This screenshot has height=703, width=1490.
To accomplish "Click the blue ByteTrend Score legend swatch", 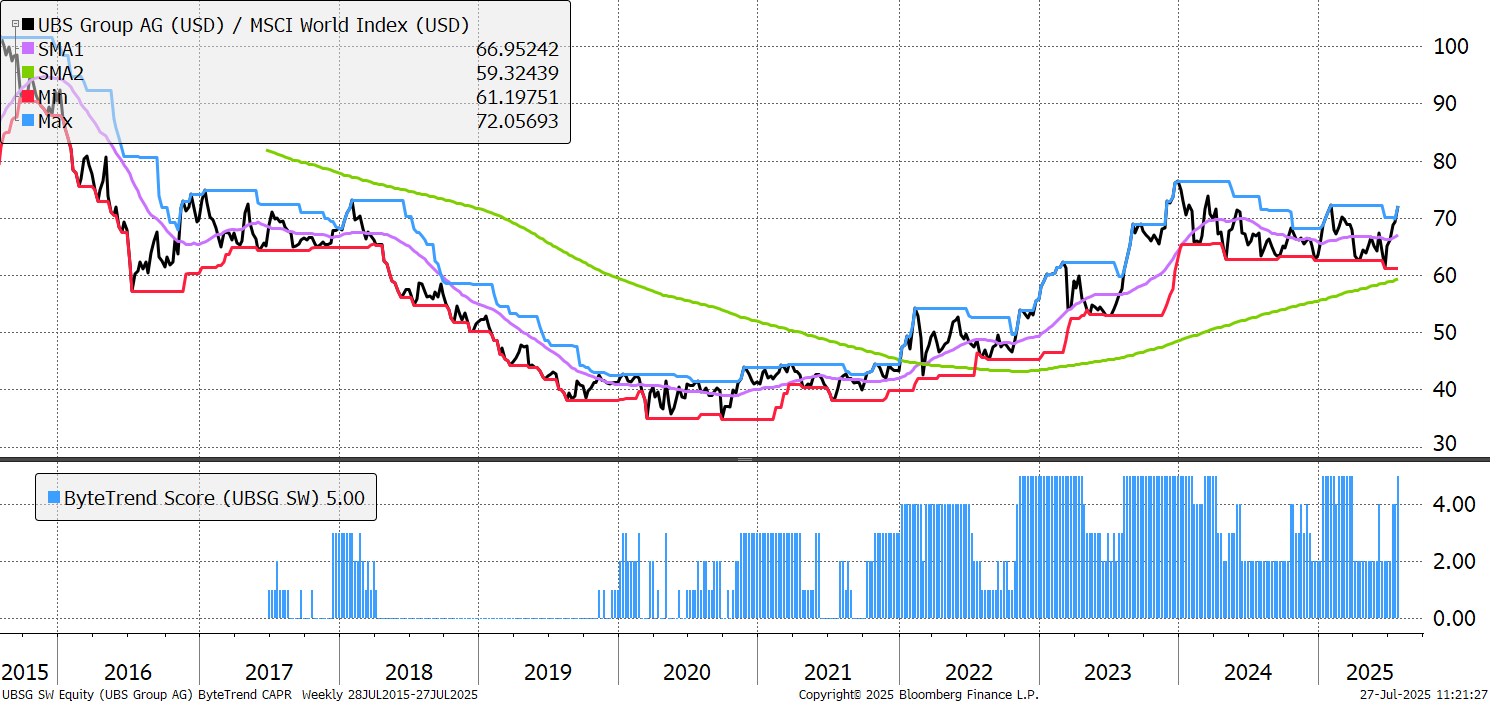I will 54,497.
